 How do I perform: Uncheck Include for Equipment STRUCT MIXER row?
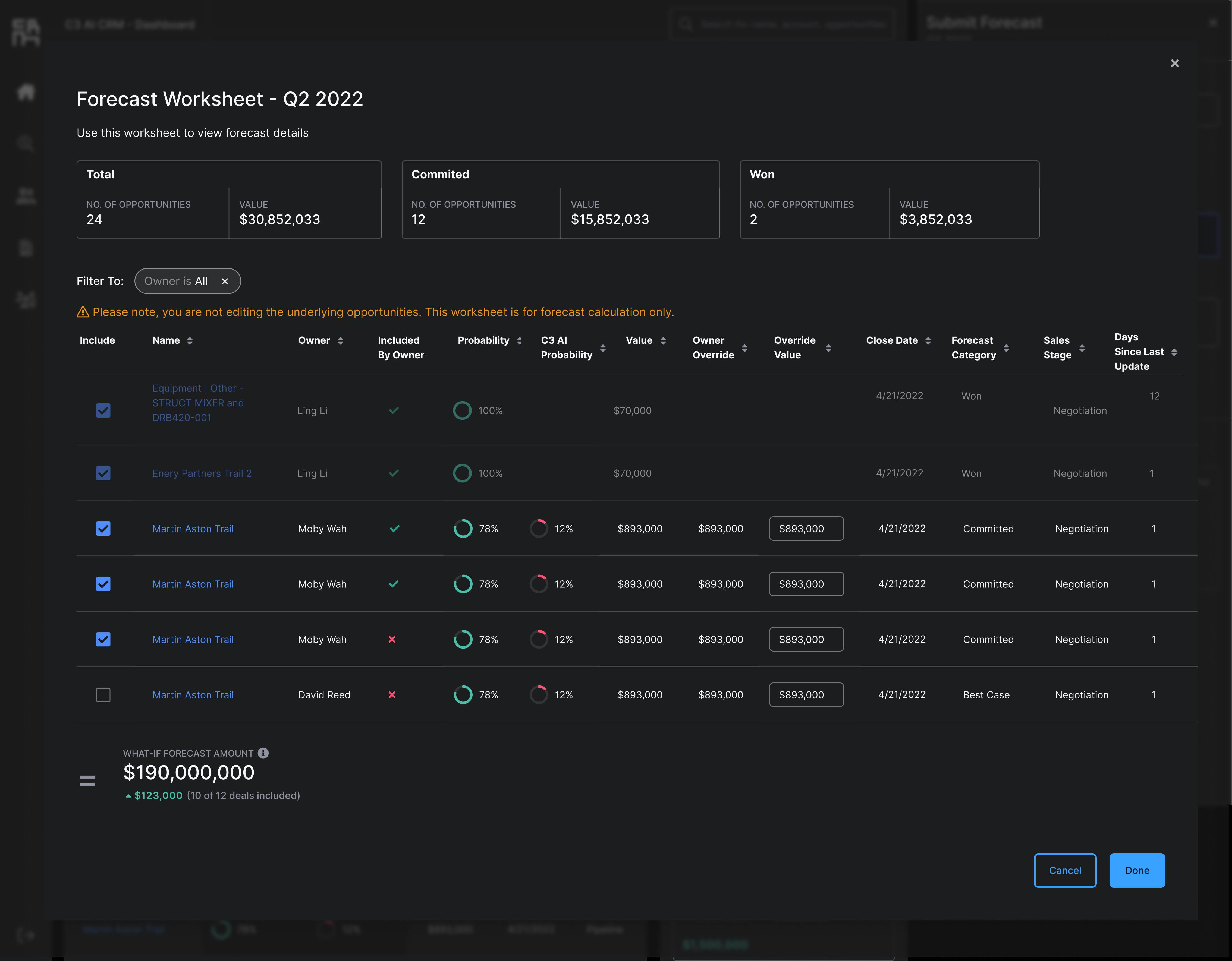(x=103, y=410)
